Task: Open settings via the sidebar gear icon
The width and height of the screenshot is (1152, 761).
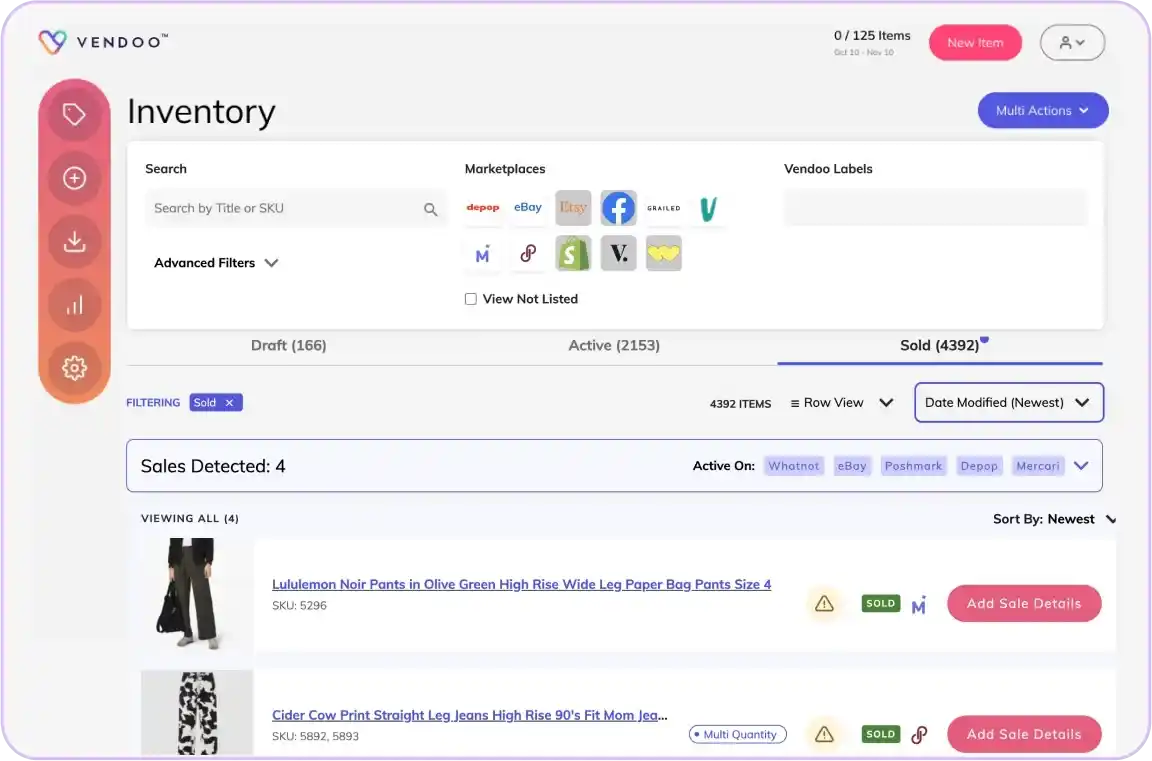Action: click(74, 368)
